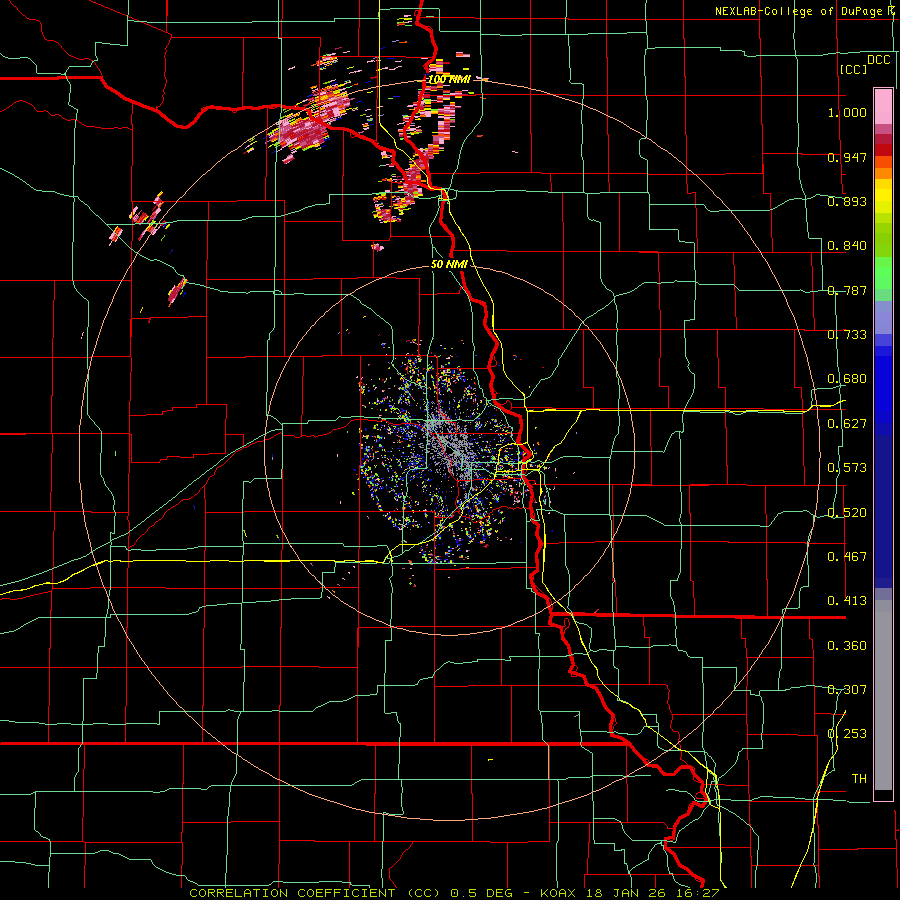
Task: Click the 0.680 scale value
Action: 847,379
